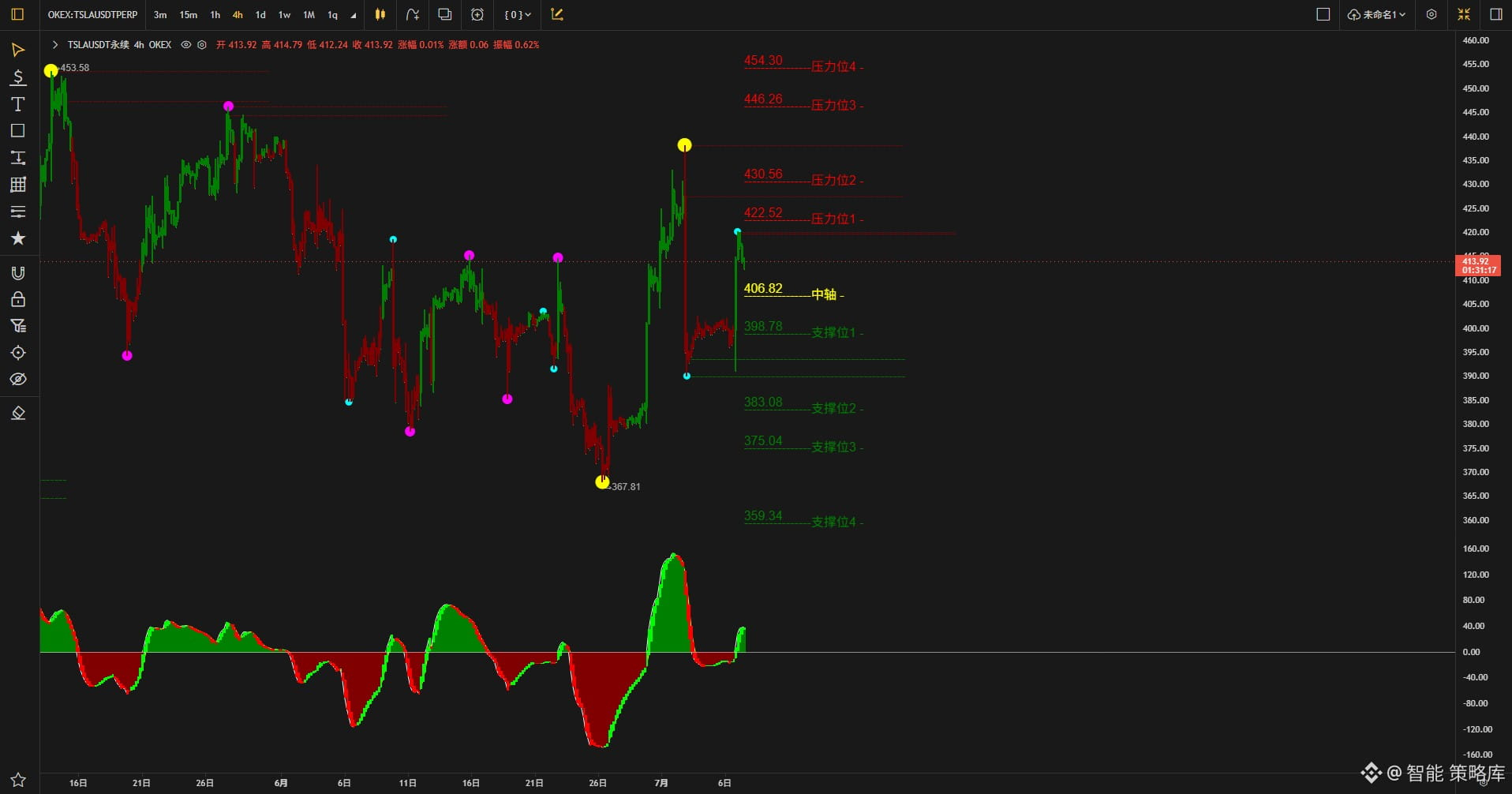Screen dimensions: 1512x794
Task: Click the yellow 453.58 high marker
Action: [x=51, y=71]
